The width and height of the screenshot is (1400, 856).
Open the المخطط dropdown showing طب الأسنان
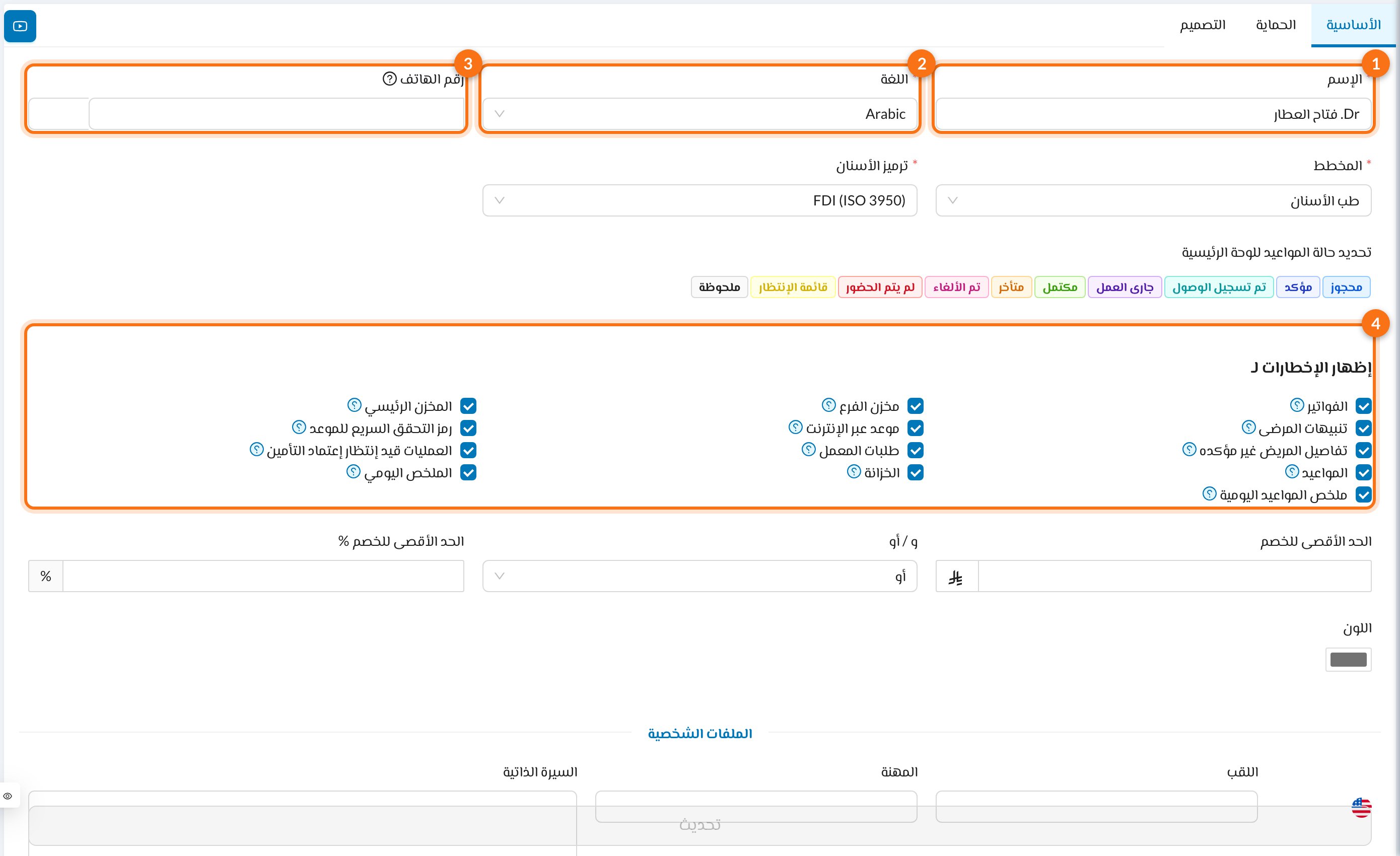coord(1153,200)
